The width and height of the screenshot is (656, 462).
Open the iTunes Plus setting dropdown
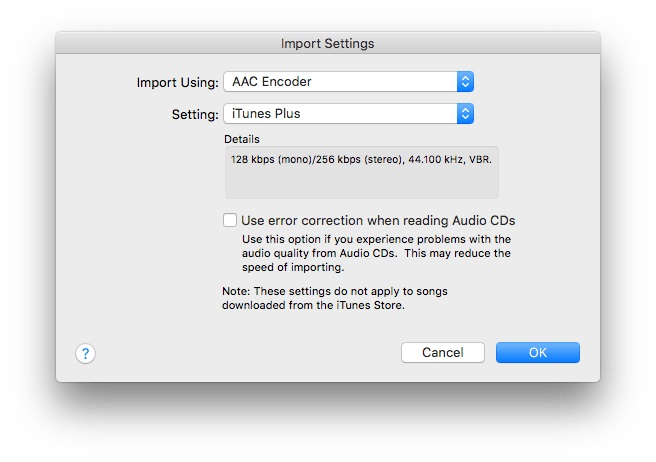point(348,113)
